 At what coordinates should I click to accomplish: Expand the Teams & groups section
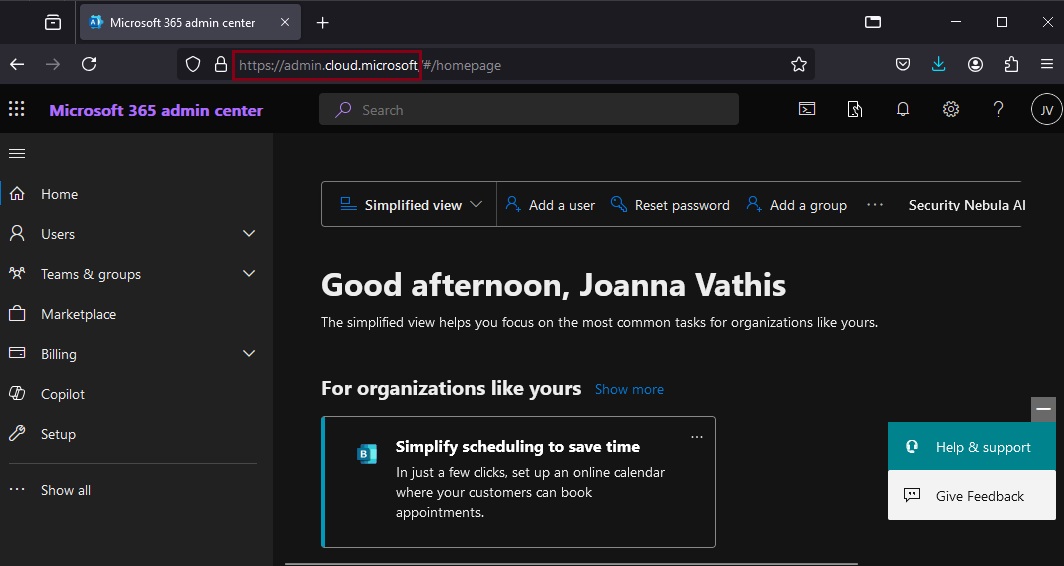[249, 274]
